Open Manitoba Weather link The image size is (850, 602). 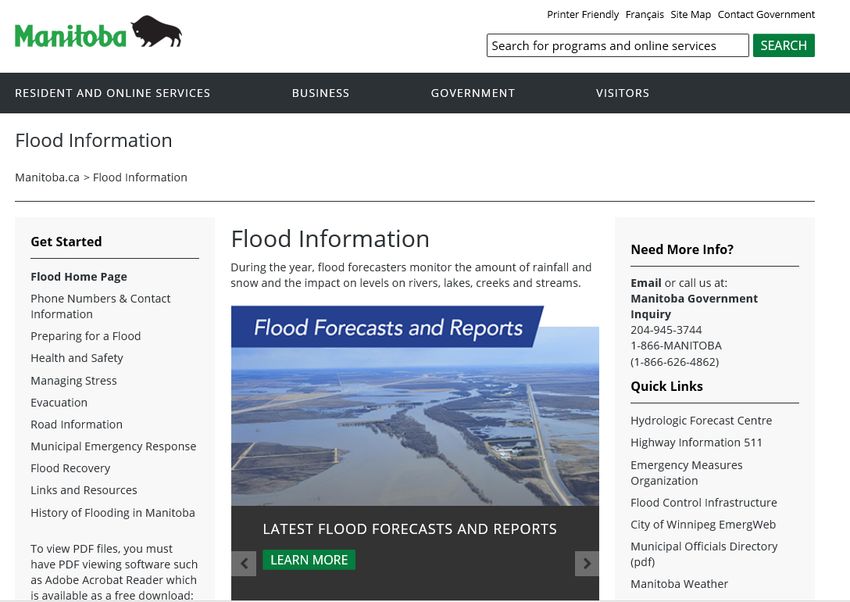(679, 584)
